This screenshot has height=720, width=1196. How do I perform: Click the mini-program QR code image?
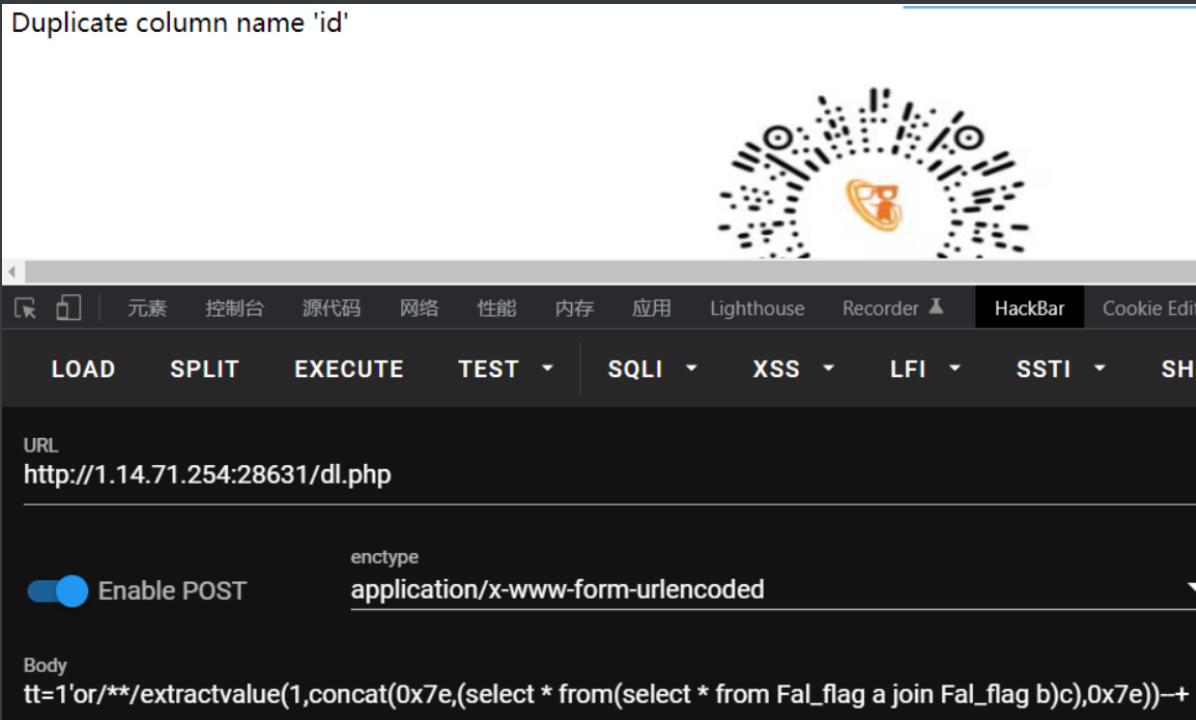[874, 173]
